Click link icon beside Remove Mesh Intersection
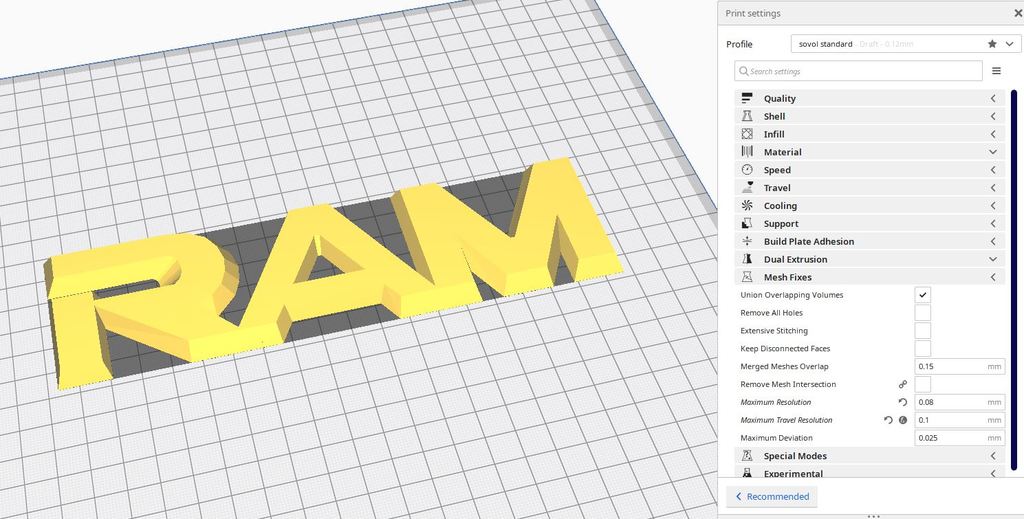 (x=903, y=384)
